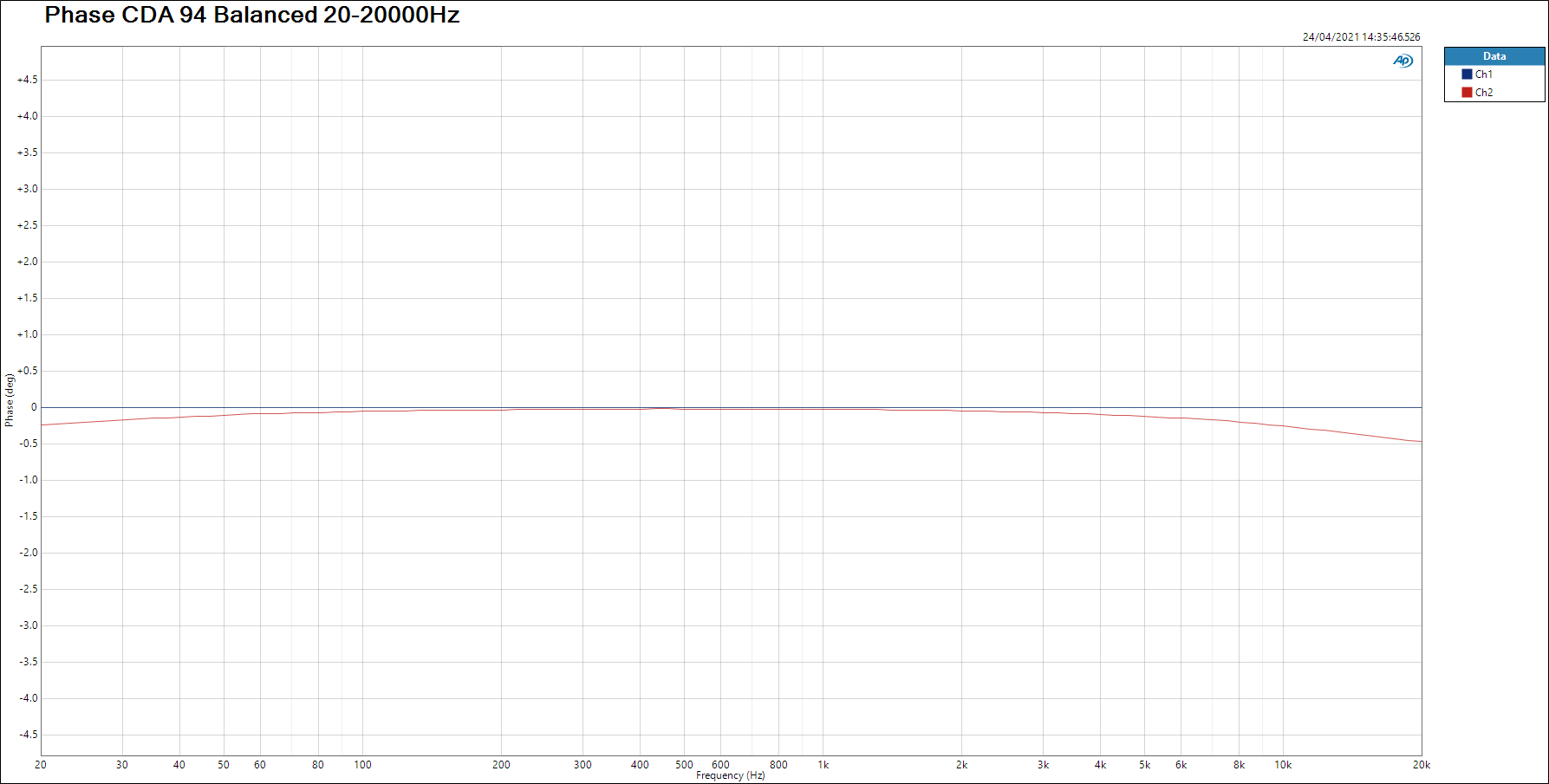
Task: Click the Phase (deg) axis title
Action: point(10,400)
